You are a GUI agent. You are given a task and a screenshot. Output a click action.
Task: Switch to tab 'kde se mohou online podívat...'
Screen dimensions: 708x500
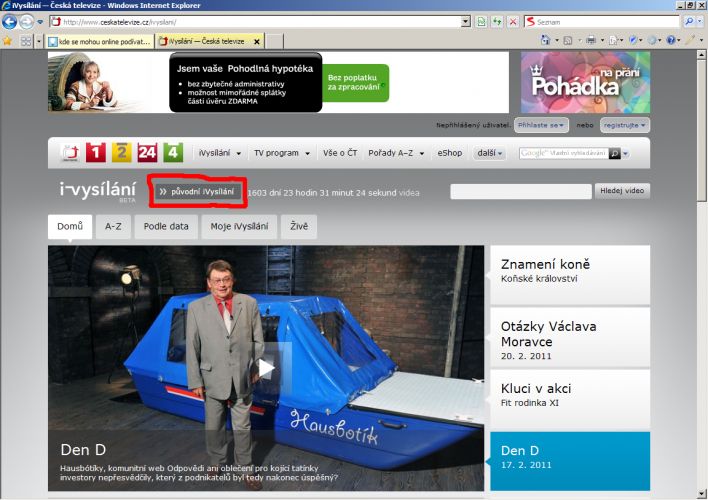click(x=99, y=41)
